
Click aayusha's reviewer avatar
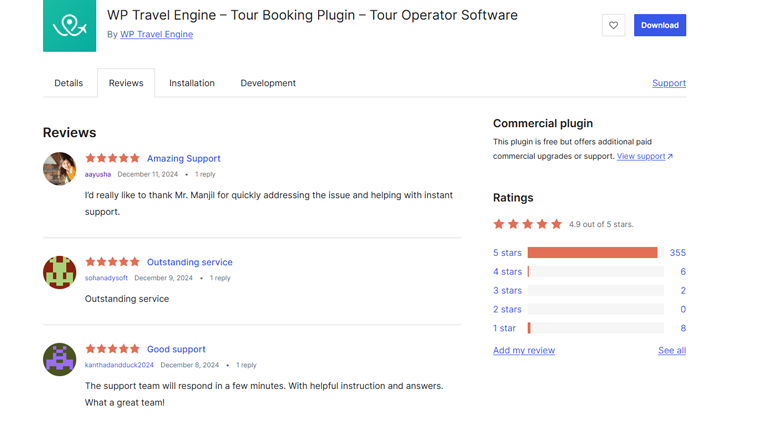point(60,168)
